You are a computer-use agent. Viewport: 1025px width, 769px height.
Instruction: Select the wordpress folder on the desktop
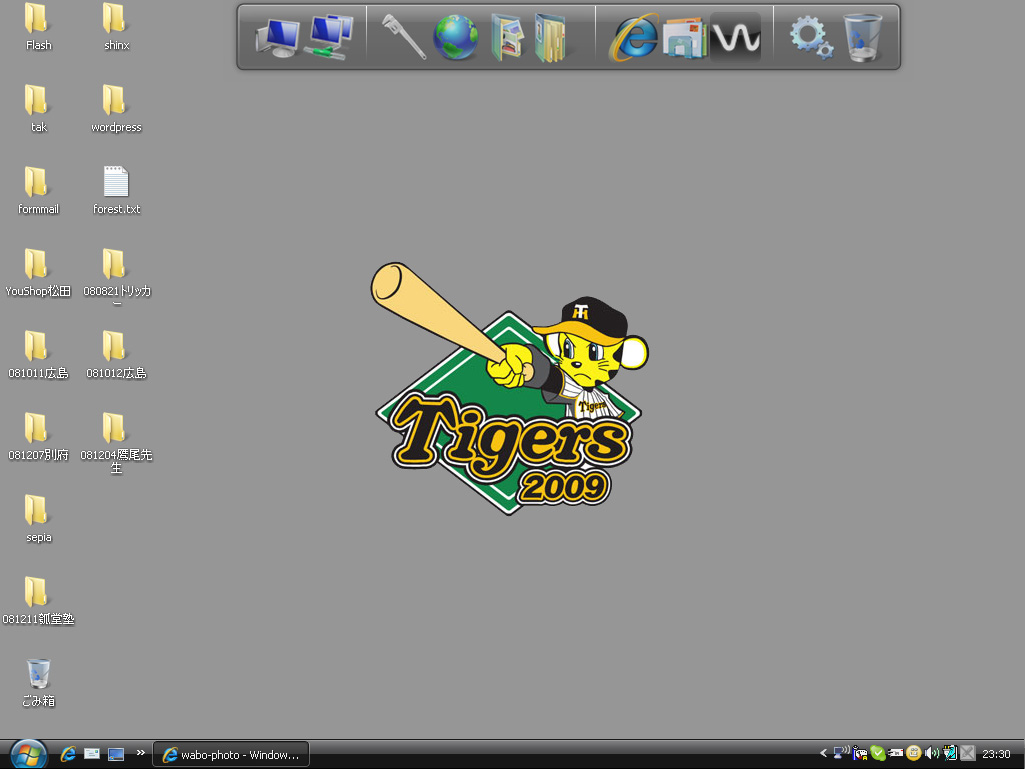[116, 109]
